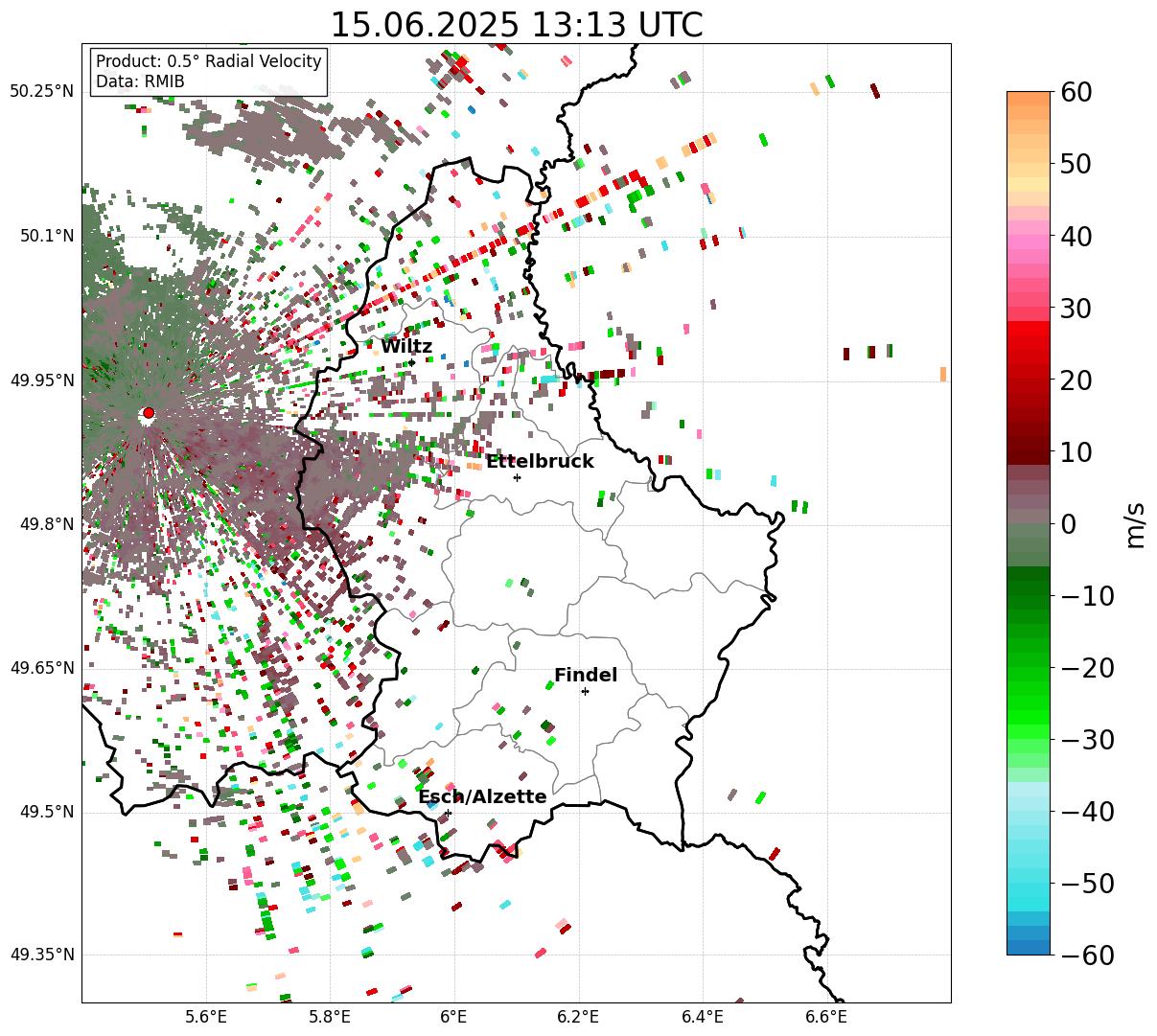1157x1036 pixels.
Task: Click the 6.4°E longitude label
Action: [703, 1018]
